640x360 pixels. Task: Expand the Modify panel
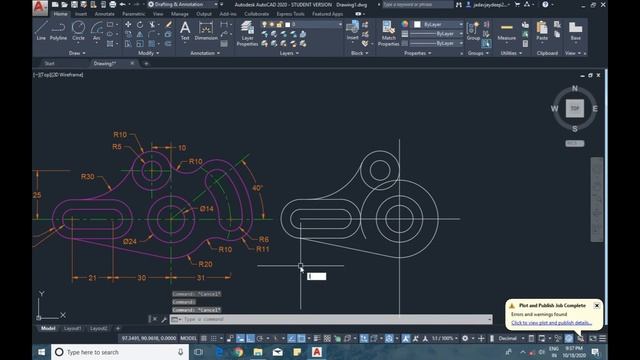click(x=148, y=53)
